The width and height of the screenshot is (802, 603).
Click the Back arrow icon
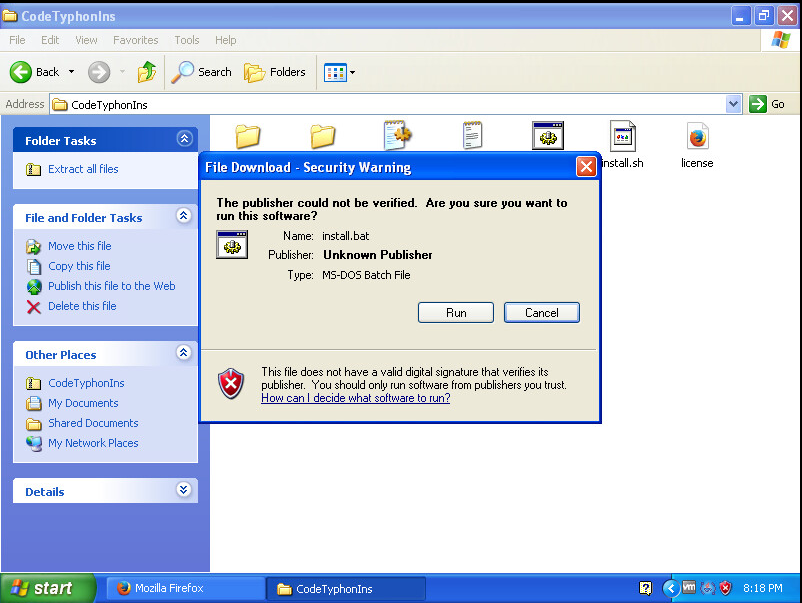point(21,72)
